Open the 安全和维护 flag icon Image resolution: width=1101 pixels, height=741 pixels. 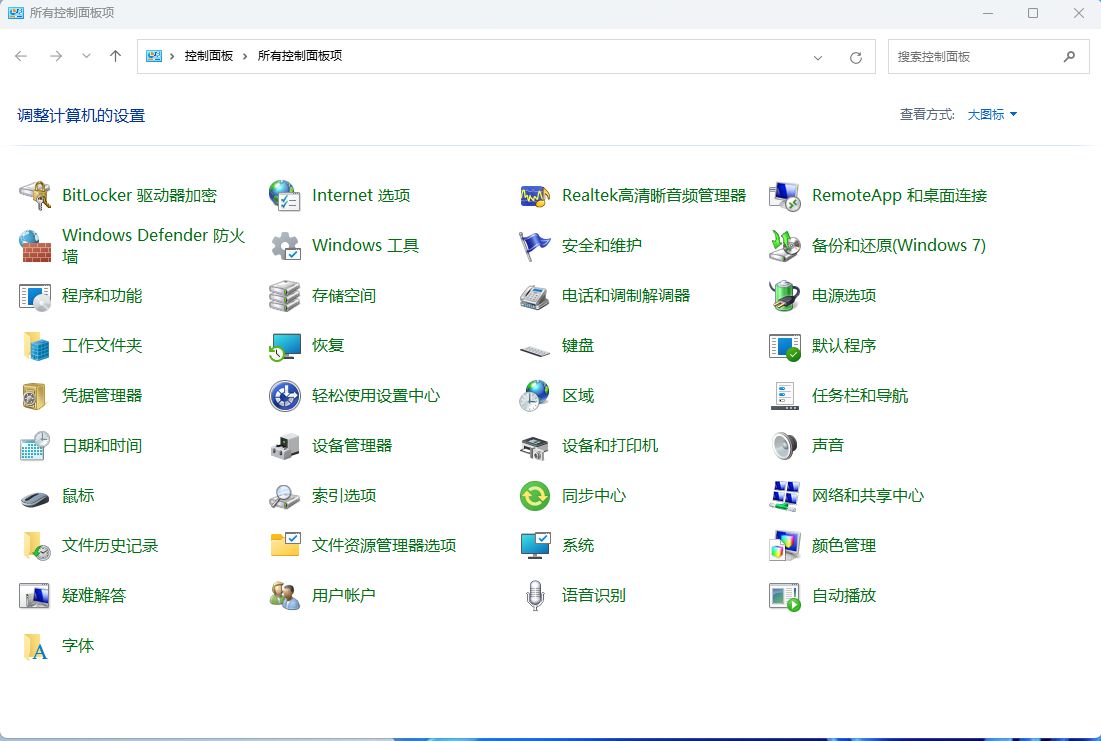pos(535,246)
